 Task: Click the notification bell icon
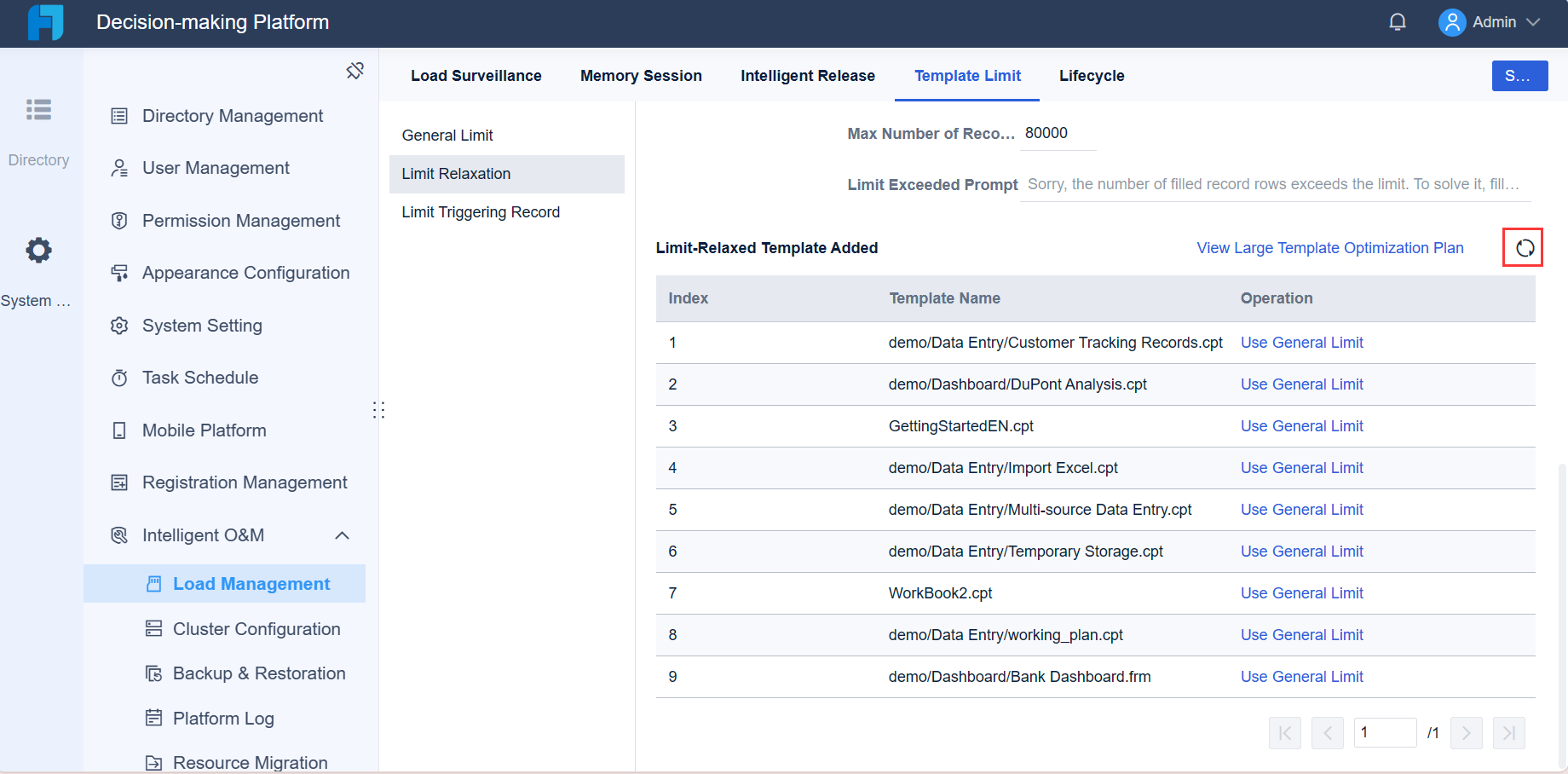[1398, 22]
